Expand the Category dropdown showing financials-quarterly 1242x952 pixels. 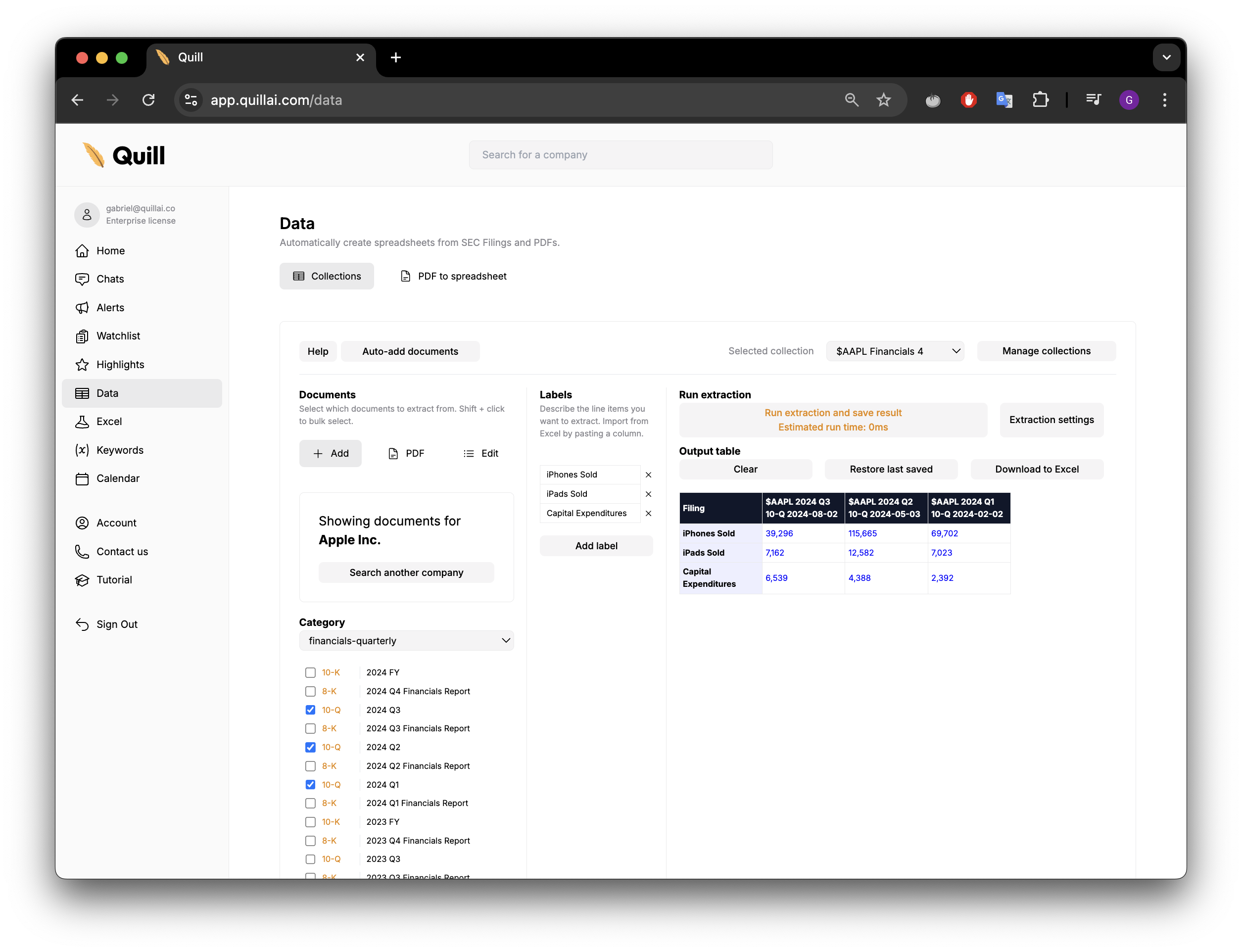[406, 640]
